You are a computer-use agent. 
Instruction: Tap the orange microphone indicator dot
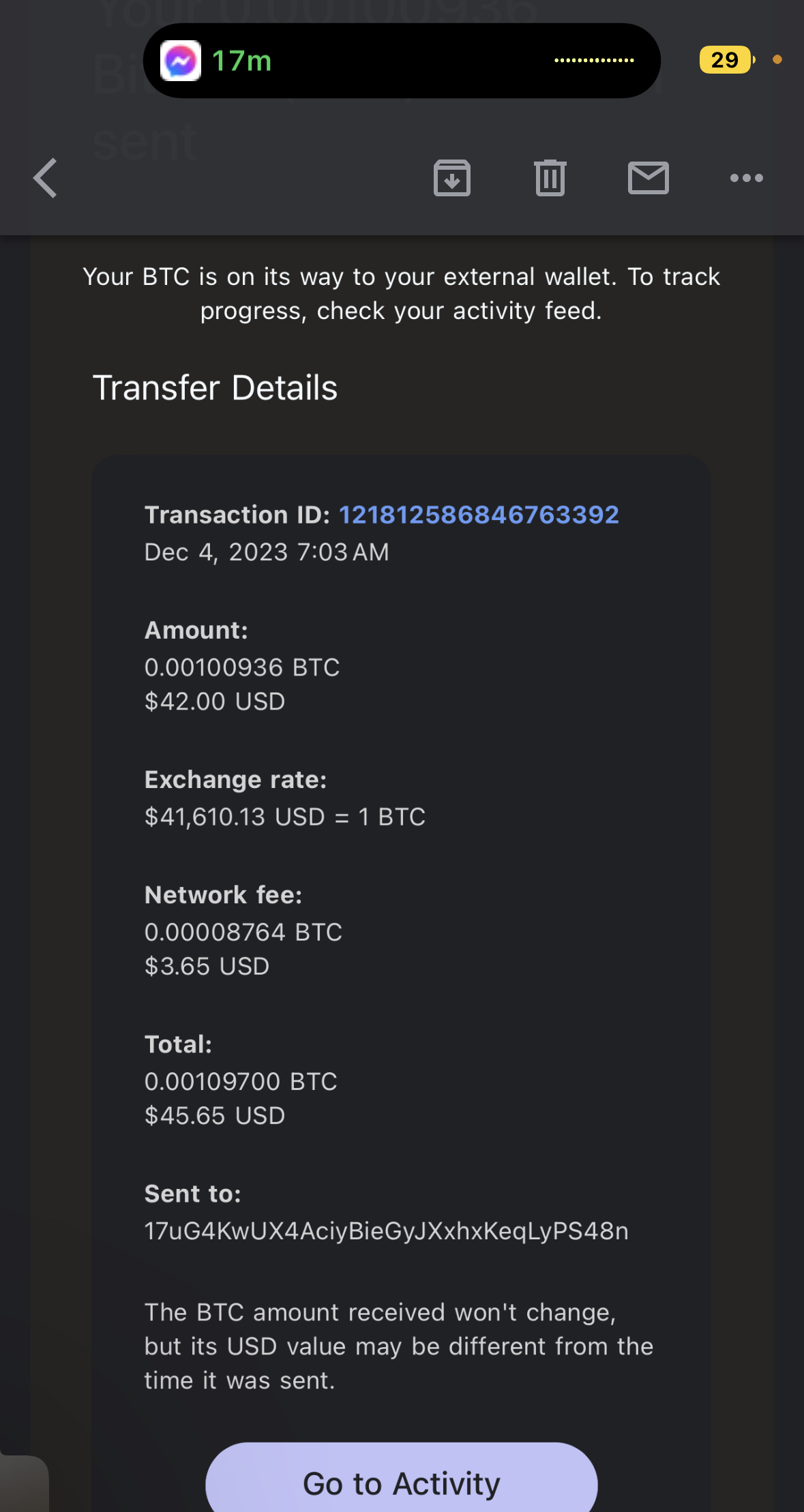coord(777,60)
